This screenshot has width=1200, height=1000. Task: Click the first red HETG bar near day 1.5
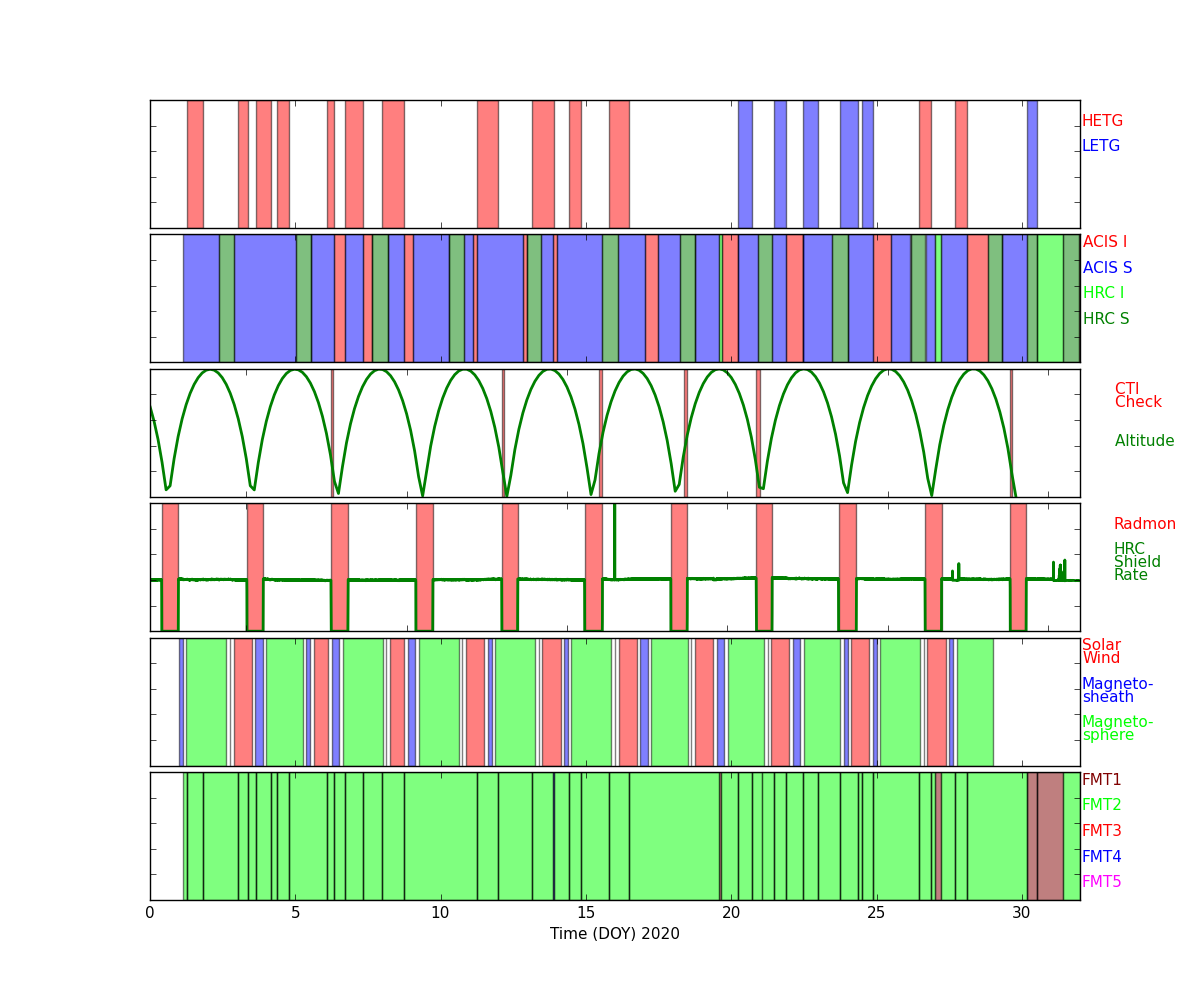(195, 164)
